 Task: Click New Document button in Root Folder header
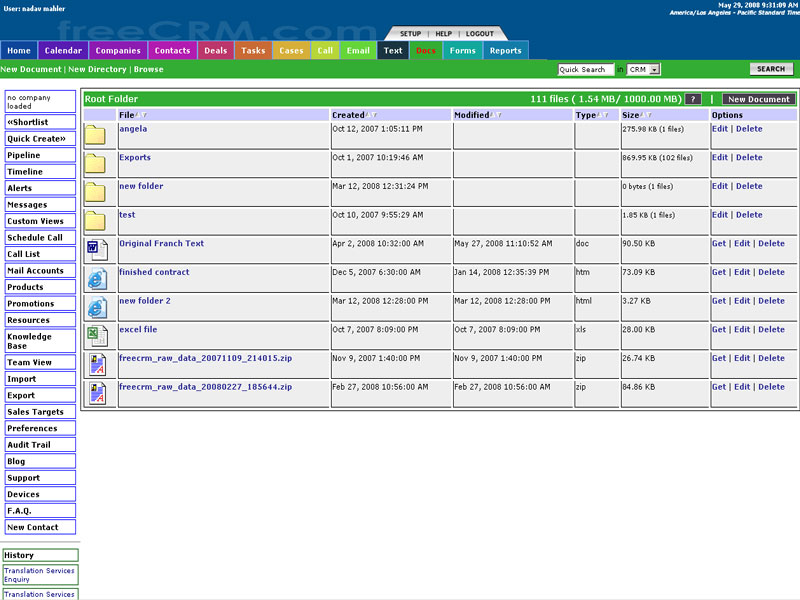coord(759,99)
